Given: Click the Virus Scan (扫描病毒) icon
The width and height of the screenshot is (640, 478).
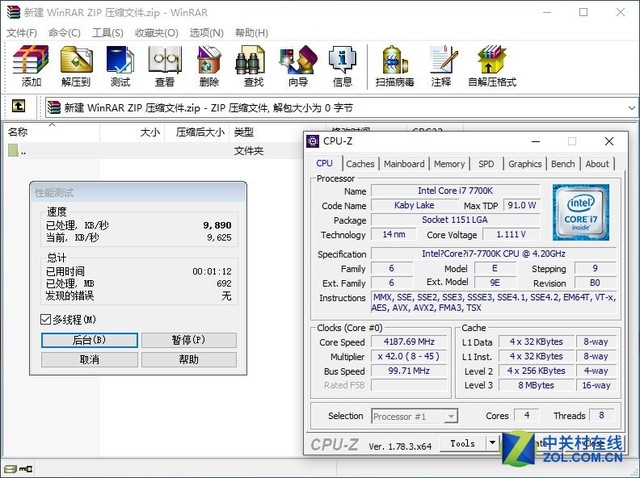Looking at the screenshot, I should point(395,65).
